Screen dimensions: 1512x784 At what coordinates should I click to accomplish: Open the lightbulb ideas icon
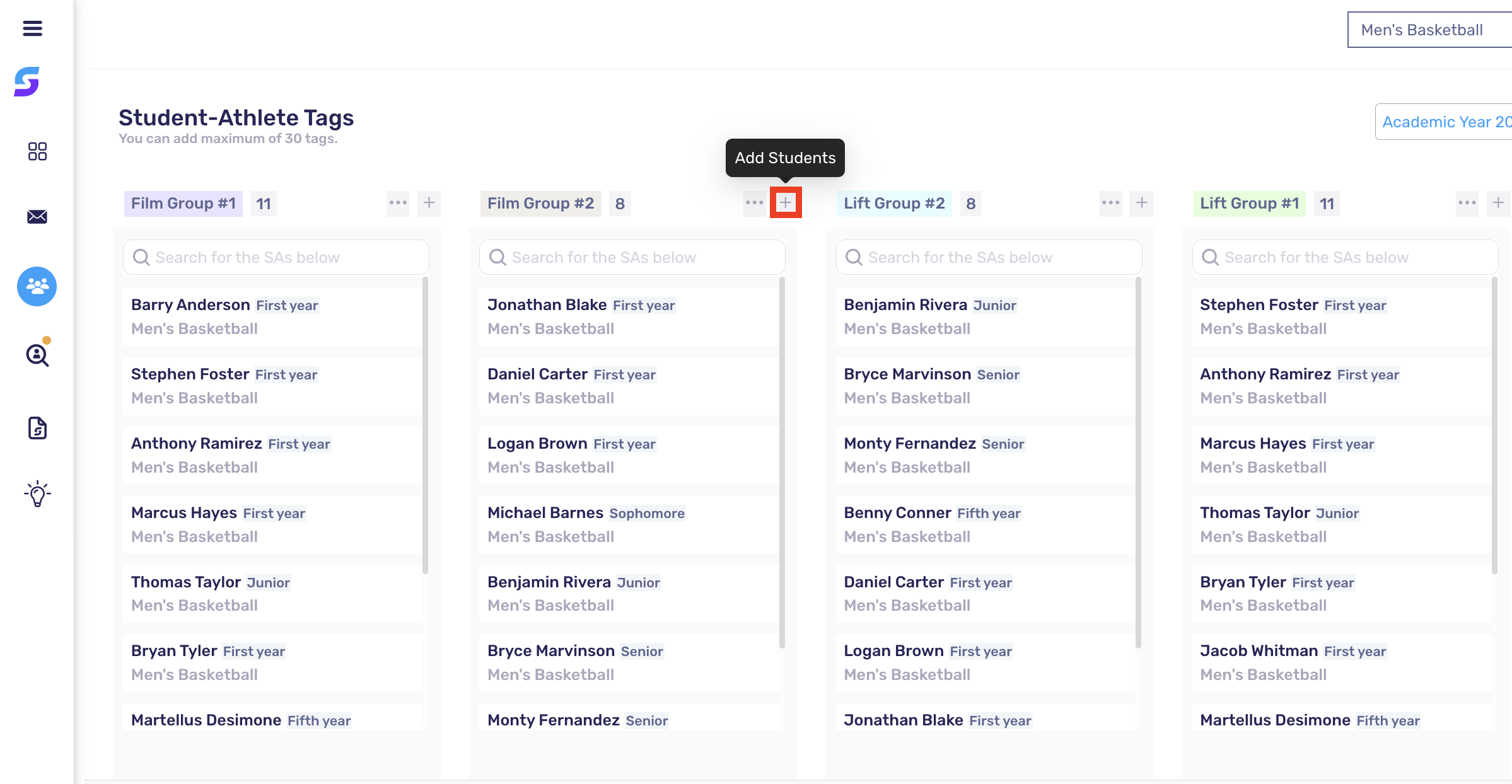point(37,493)
